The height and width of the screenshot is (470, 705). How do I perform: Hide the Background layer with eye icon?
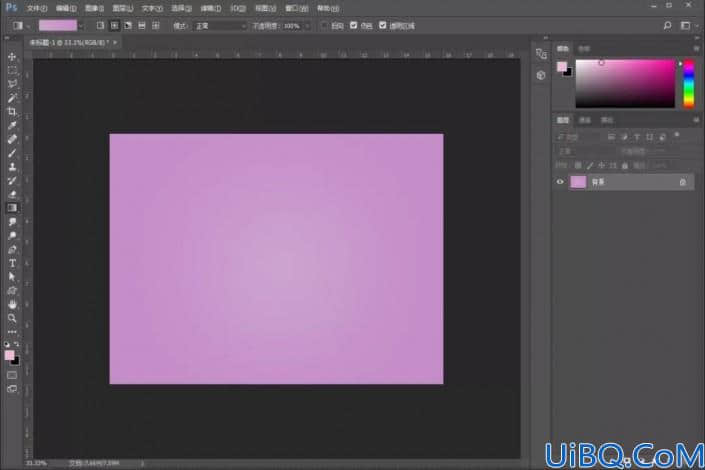click(560, 182)
